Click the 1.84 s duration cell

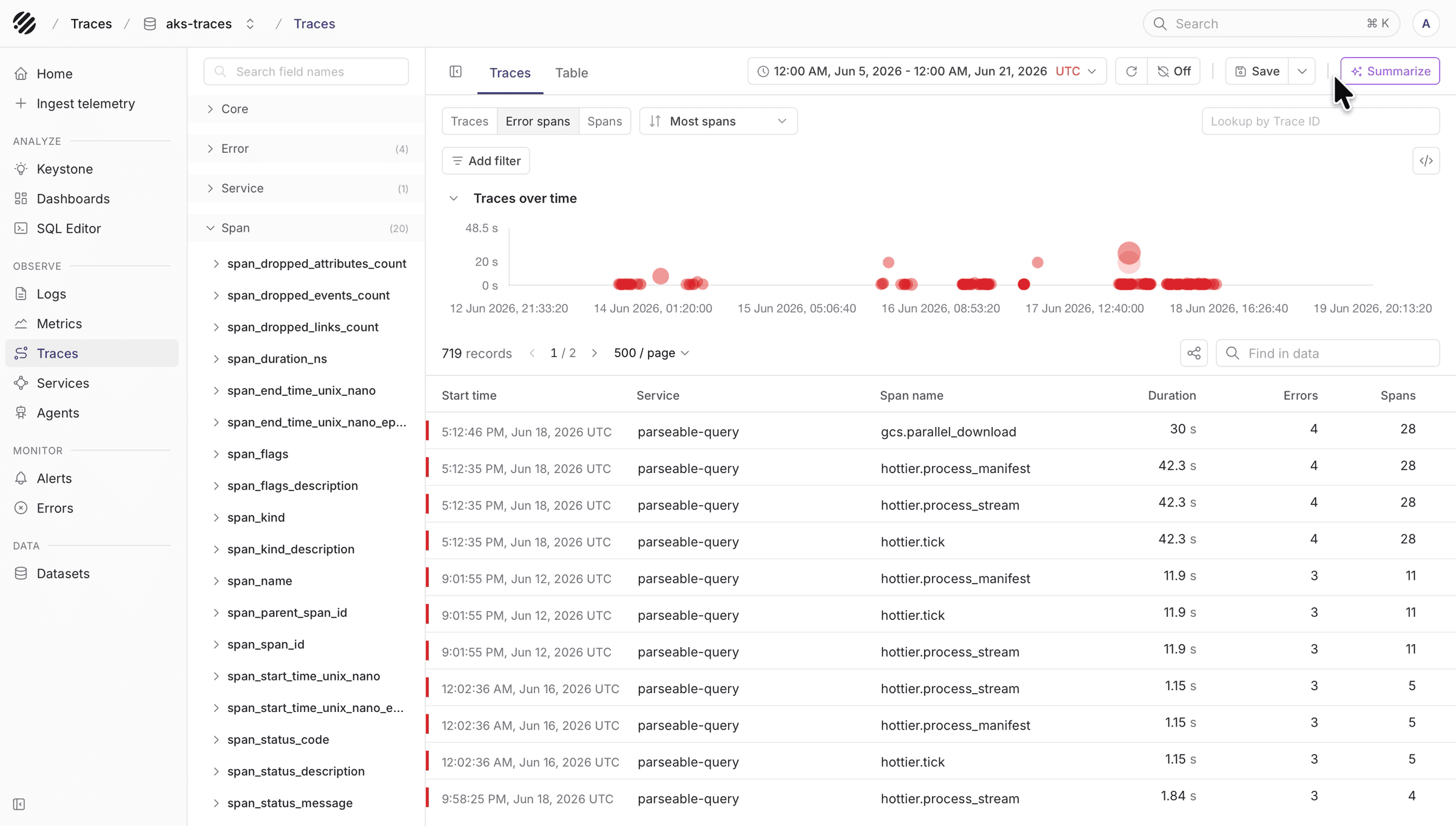pos(1178,796)
